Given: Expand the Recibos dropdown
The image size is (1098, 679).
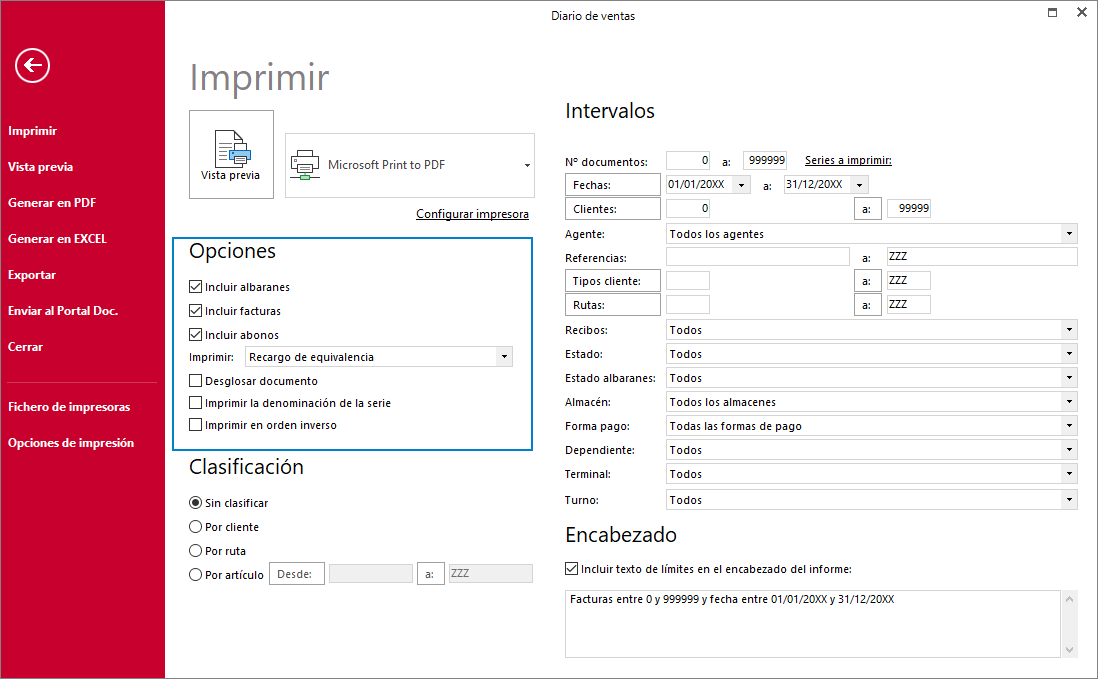Looking at the screenshot, I should click(1069, 330).
